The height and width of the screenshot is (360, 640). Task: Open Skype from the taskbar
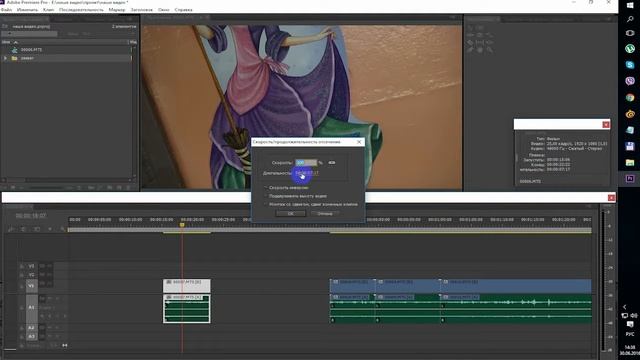630,65
